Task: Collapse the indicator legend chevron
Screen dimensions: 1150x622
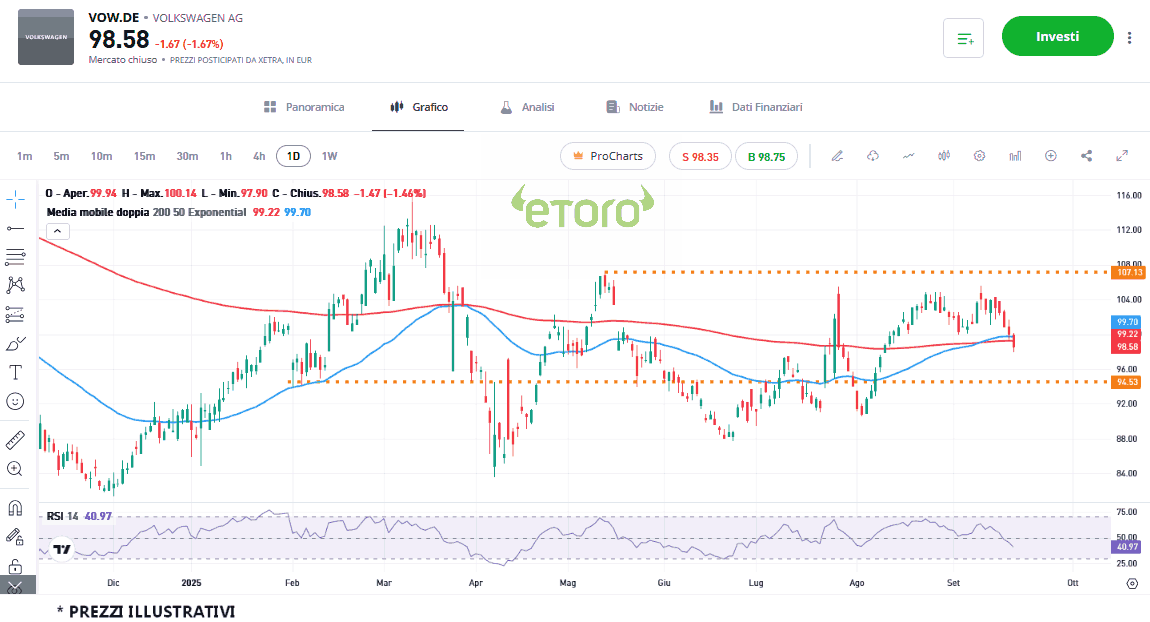Action: pyautogui.click(x=57, y=231)
